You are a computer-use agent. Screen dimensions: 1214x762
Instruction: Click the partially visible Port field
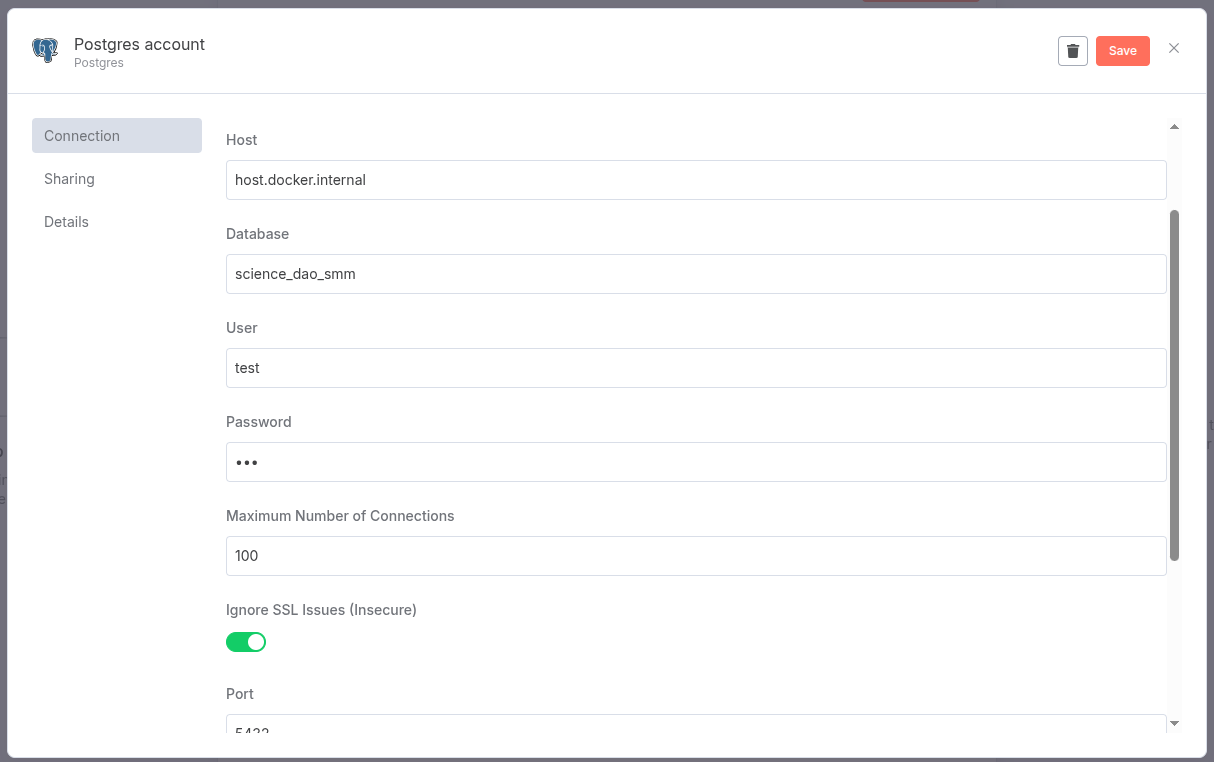point(696,725)
